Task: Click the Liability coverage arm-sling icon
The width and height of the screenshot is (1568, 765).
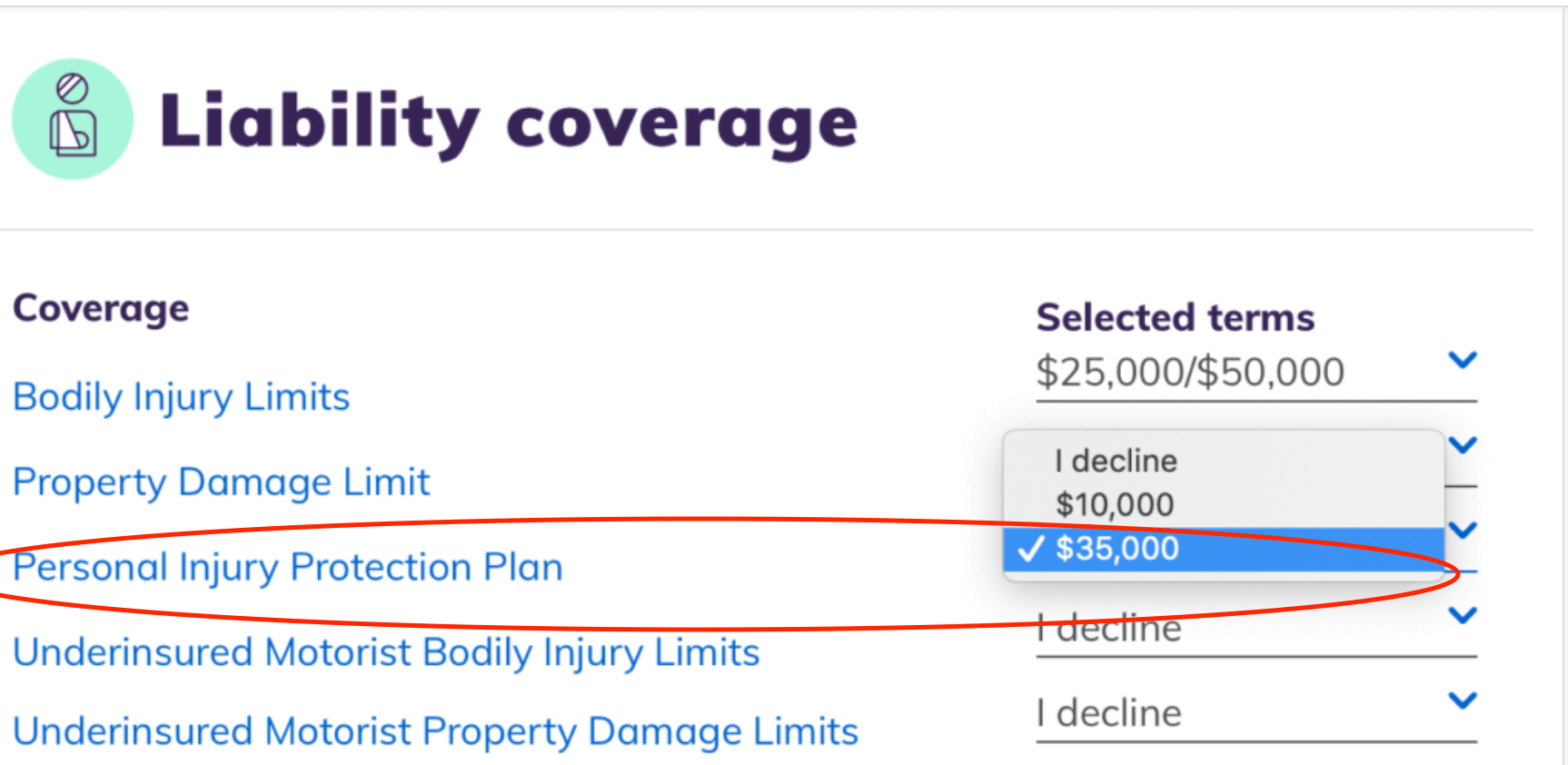Action: (x=72, y=119)
